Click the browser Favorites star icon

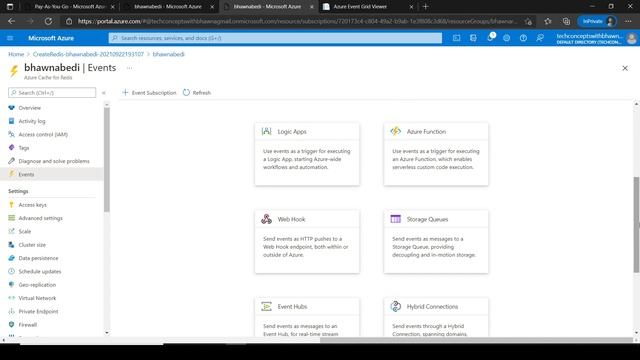(x=548, y=21)
